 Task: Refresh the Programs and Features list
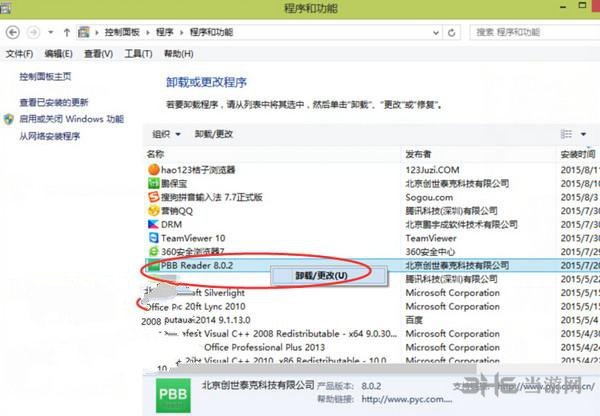pos(452,33)
